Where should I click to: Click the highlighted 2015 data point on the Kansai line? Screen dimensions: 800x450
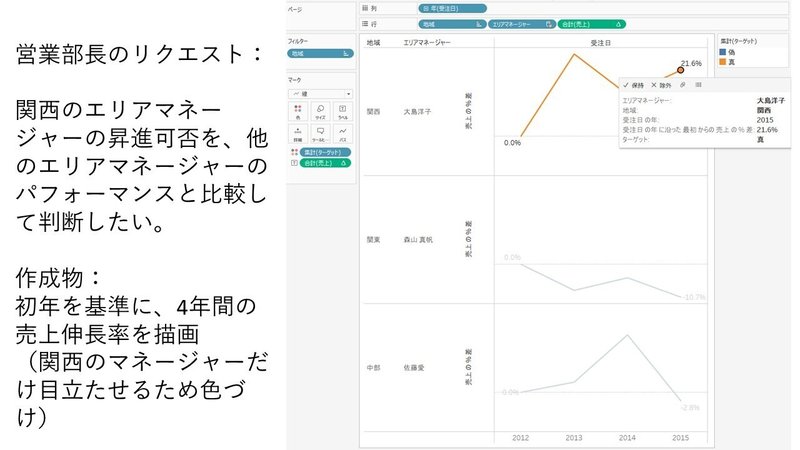click(681, 70)
